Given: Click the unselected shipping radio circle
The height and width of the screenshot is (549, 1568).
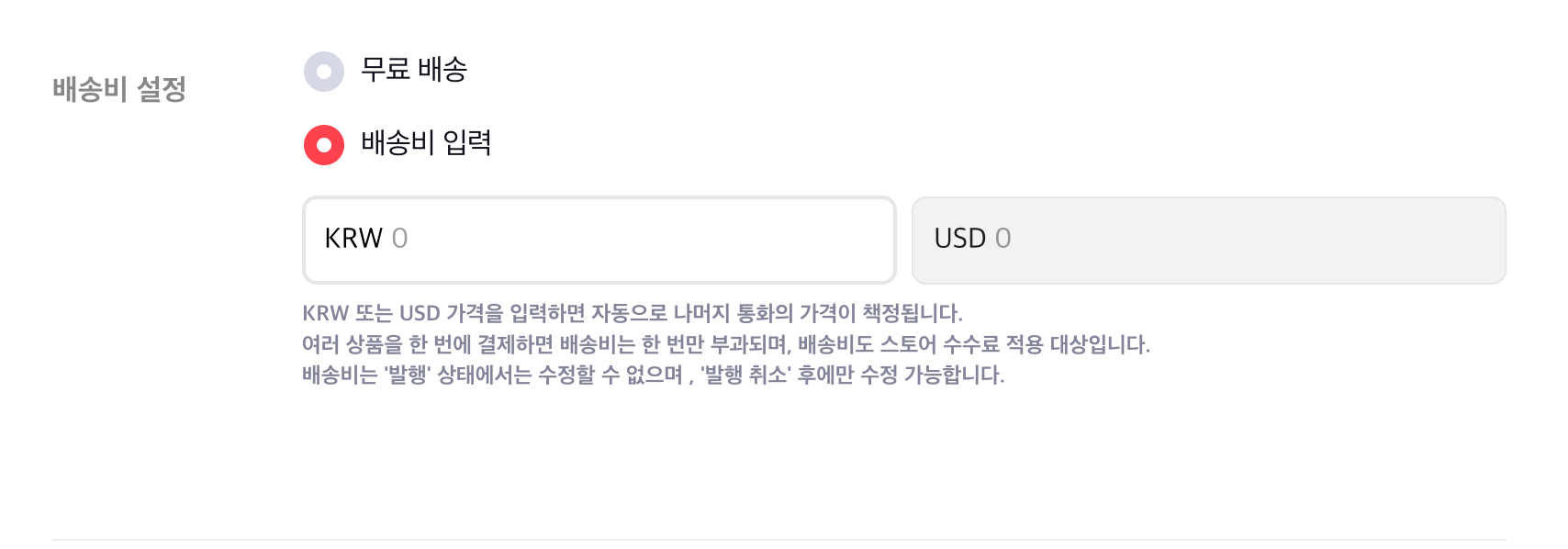Looking at the screenshot, I should coord(323,71).
